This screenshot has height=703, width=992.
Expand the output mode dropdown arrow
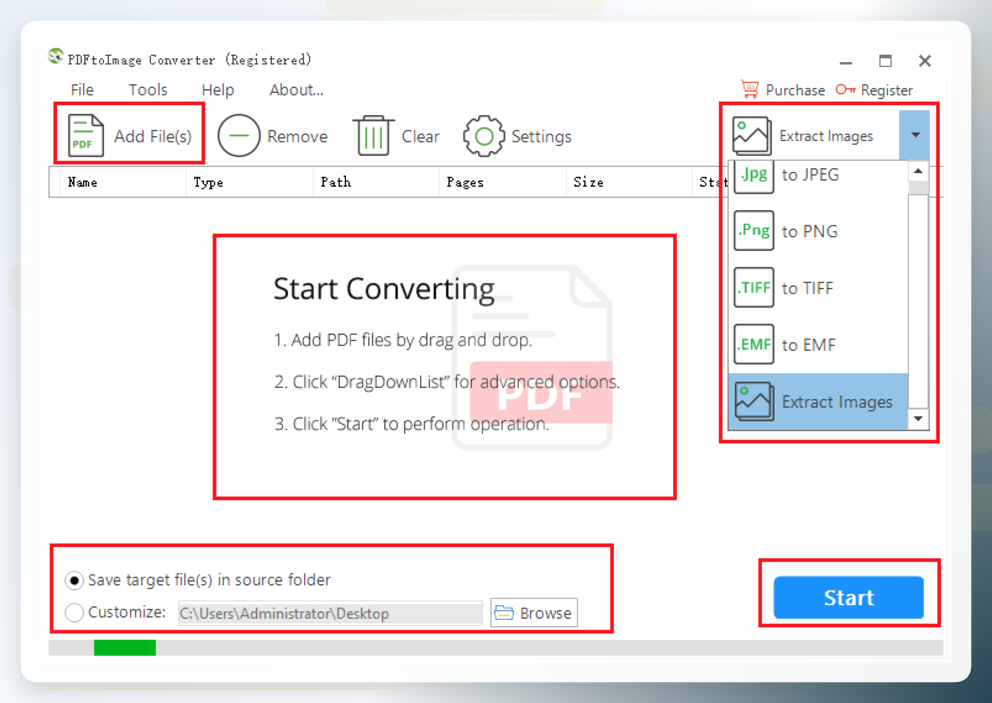pyautogui.click(x=915, y=135)
